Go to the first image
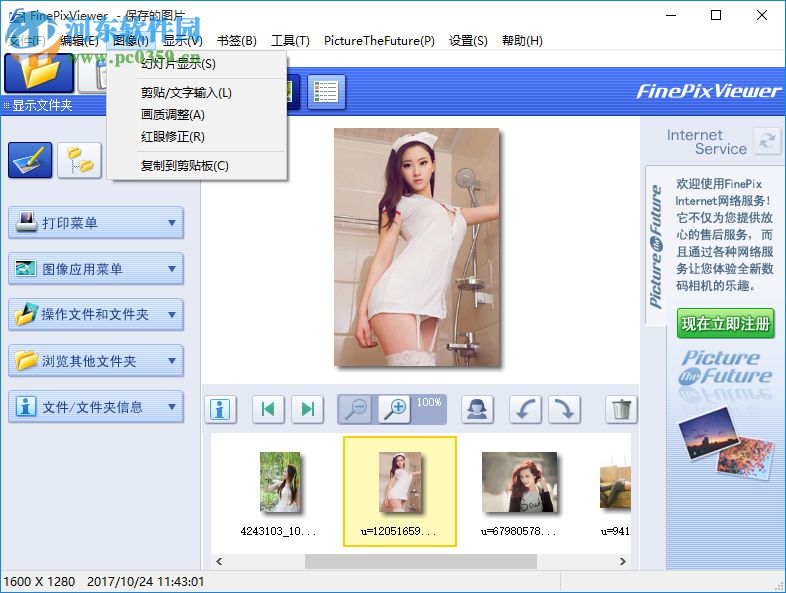The width and height of the screenshot is (786, 593). (x=269, y=410)
